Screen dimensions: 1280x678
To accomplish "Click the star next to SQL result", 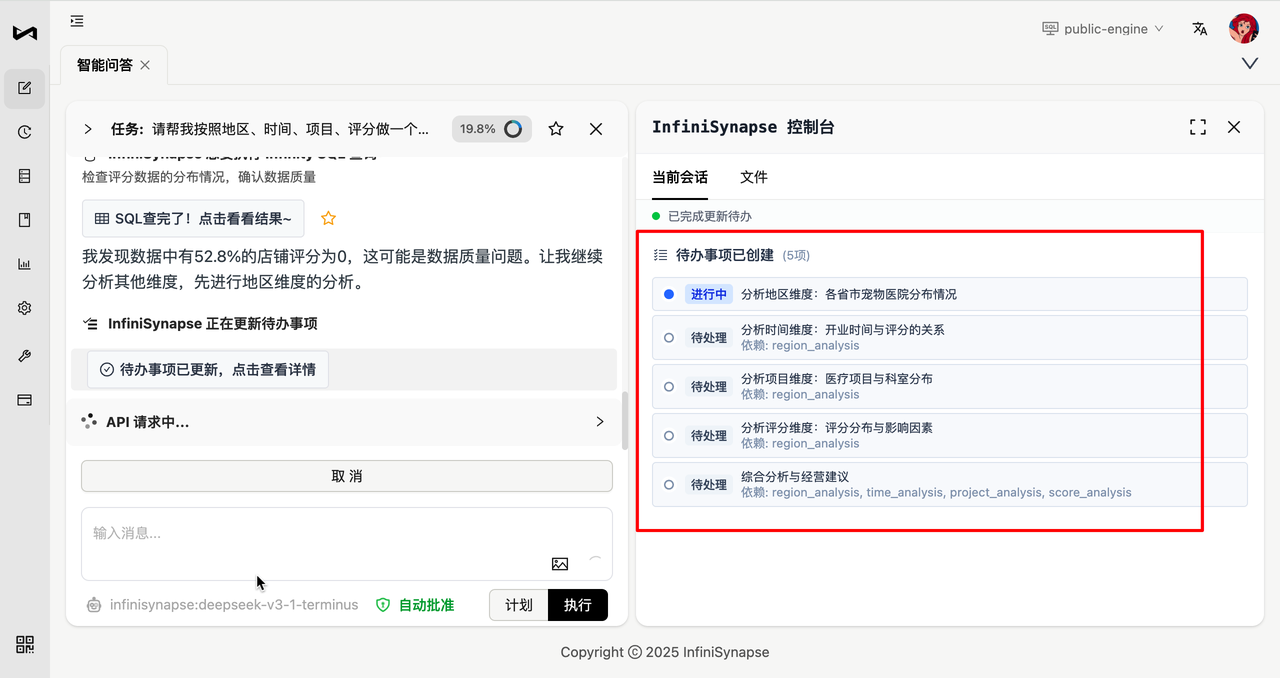I will 328,218.
